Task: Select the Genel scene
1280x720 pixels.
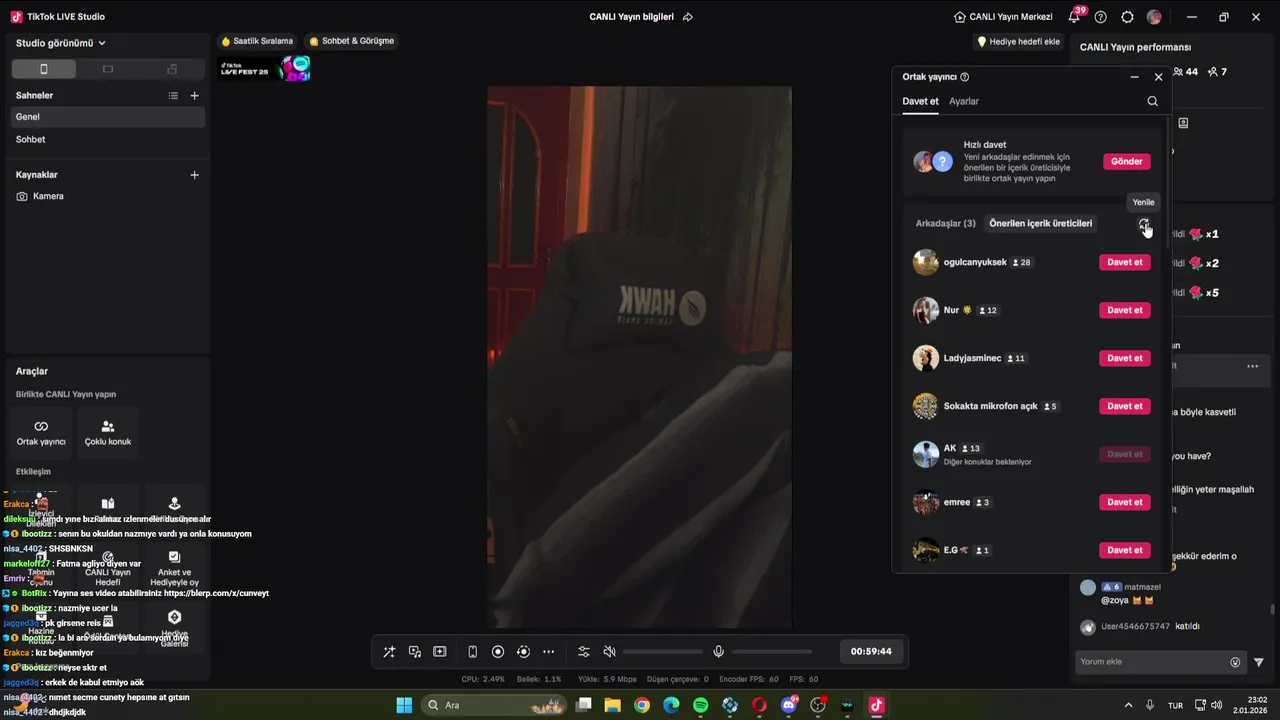Action: coord(108,117)
